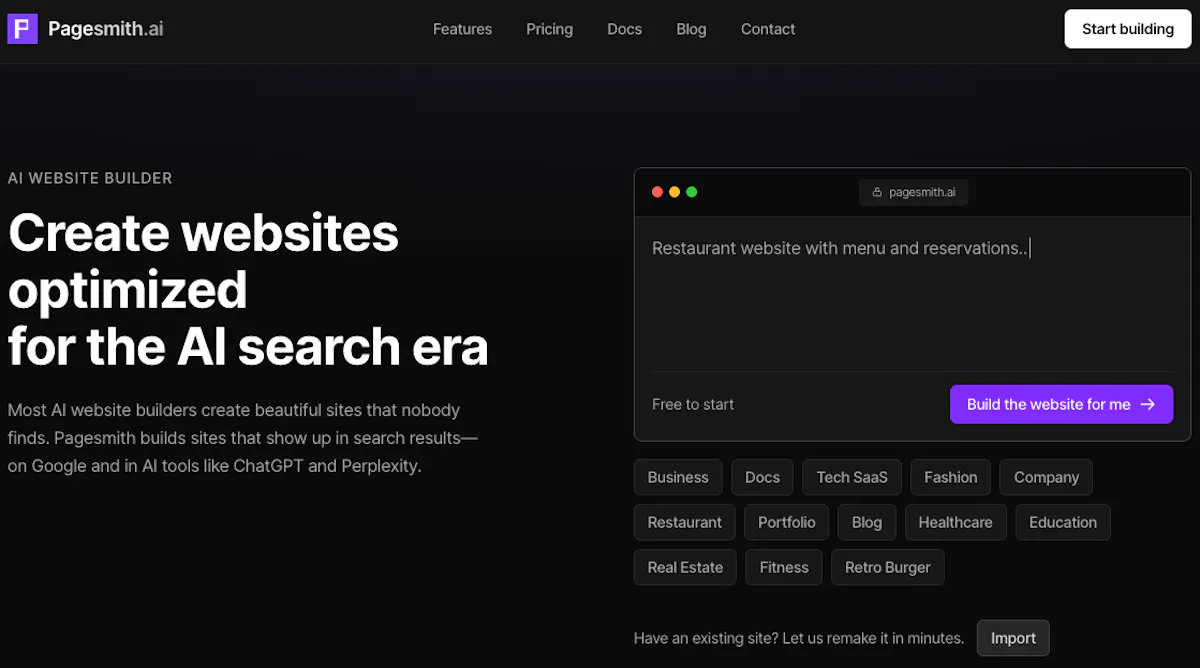This screenshot has width=1200, height=668.
Task: Select the Docs template chip
Action: click(x=762, y=477)
